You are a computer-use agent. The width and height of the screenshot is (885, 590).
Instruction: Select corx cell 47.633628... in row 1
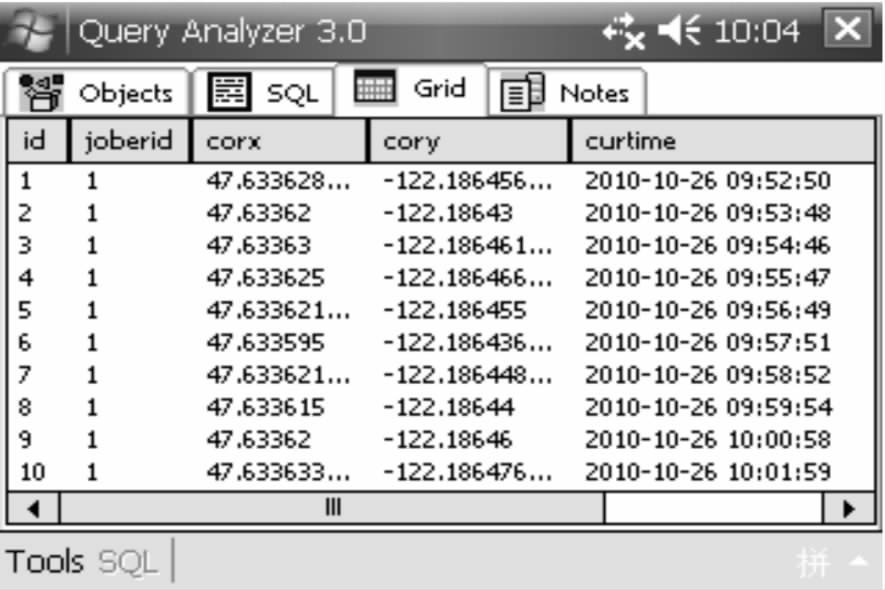coord(278,181)
